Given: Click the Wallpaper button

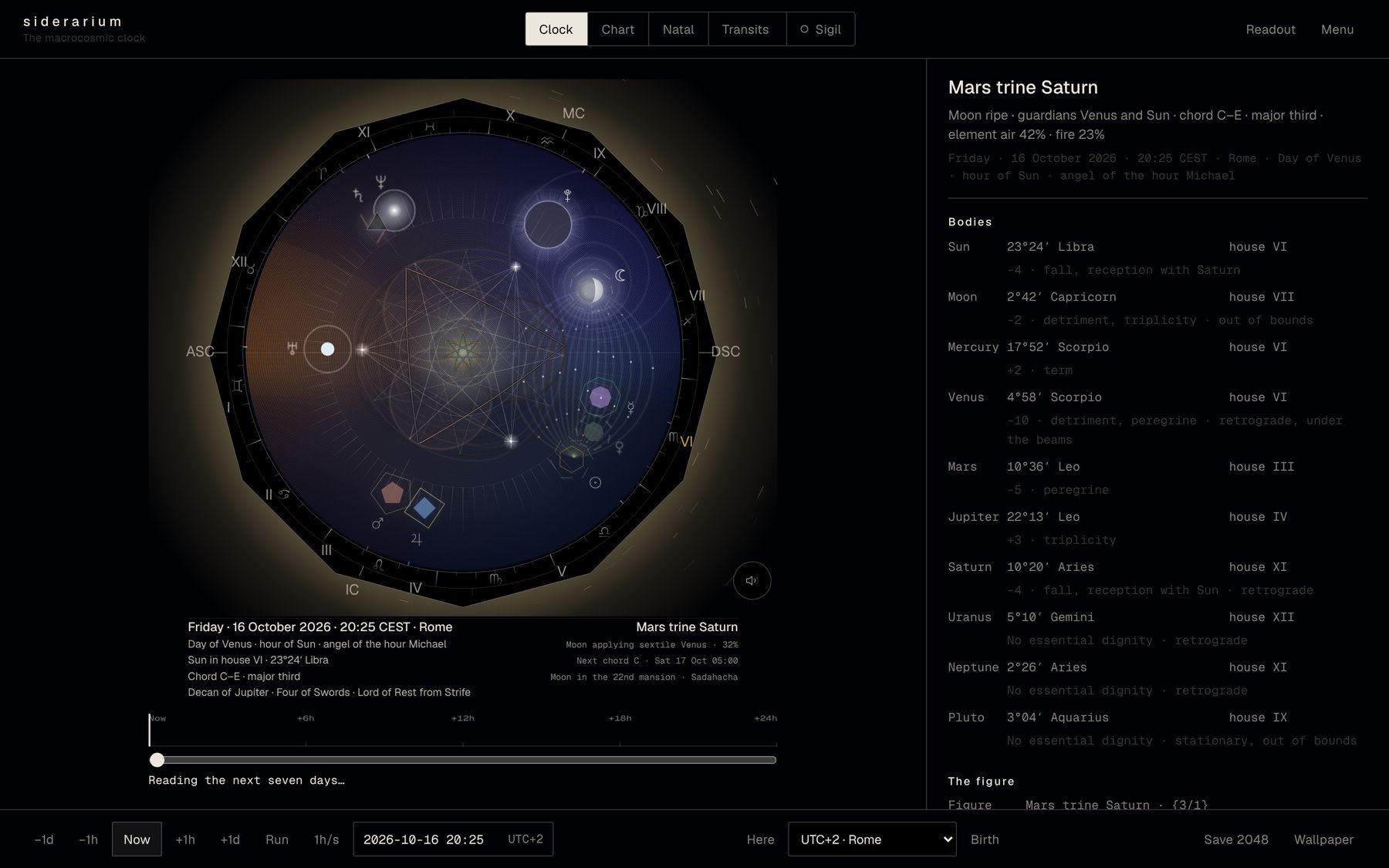Looking at the screenshot, I should pyautogui.click(x=1323, y=839).
